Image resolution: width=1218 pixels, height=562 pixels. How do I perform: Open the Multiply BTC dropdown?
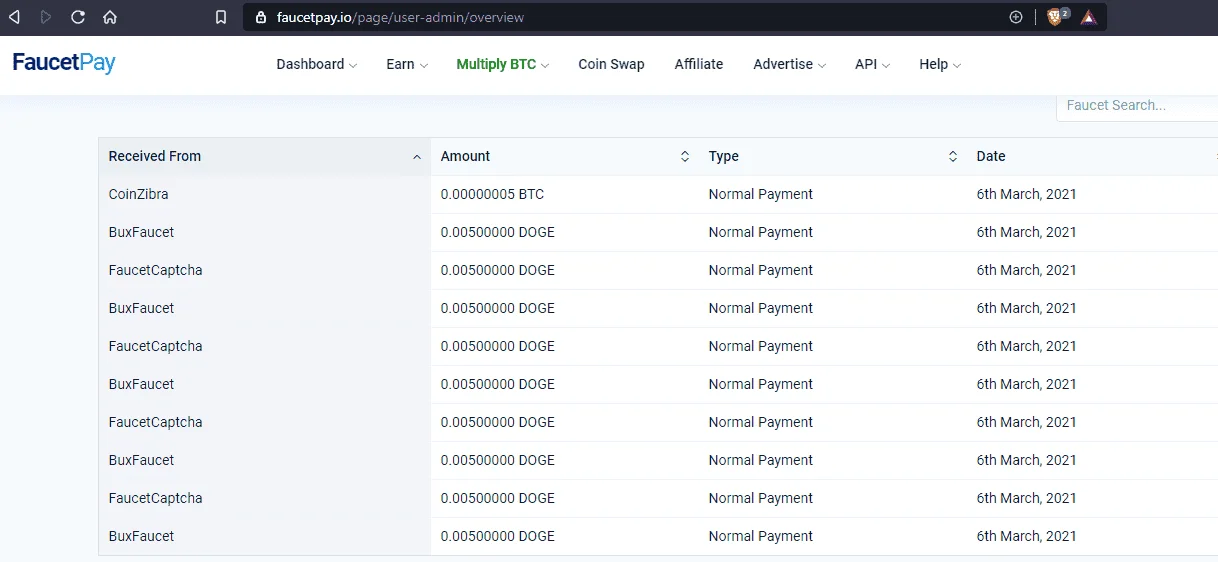503,64
